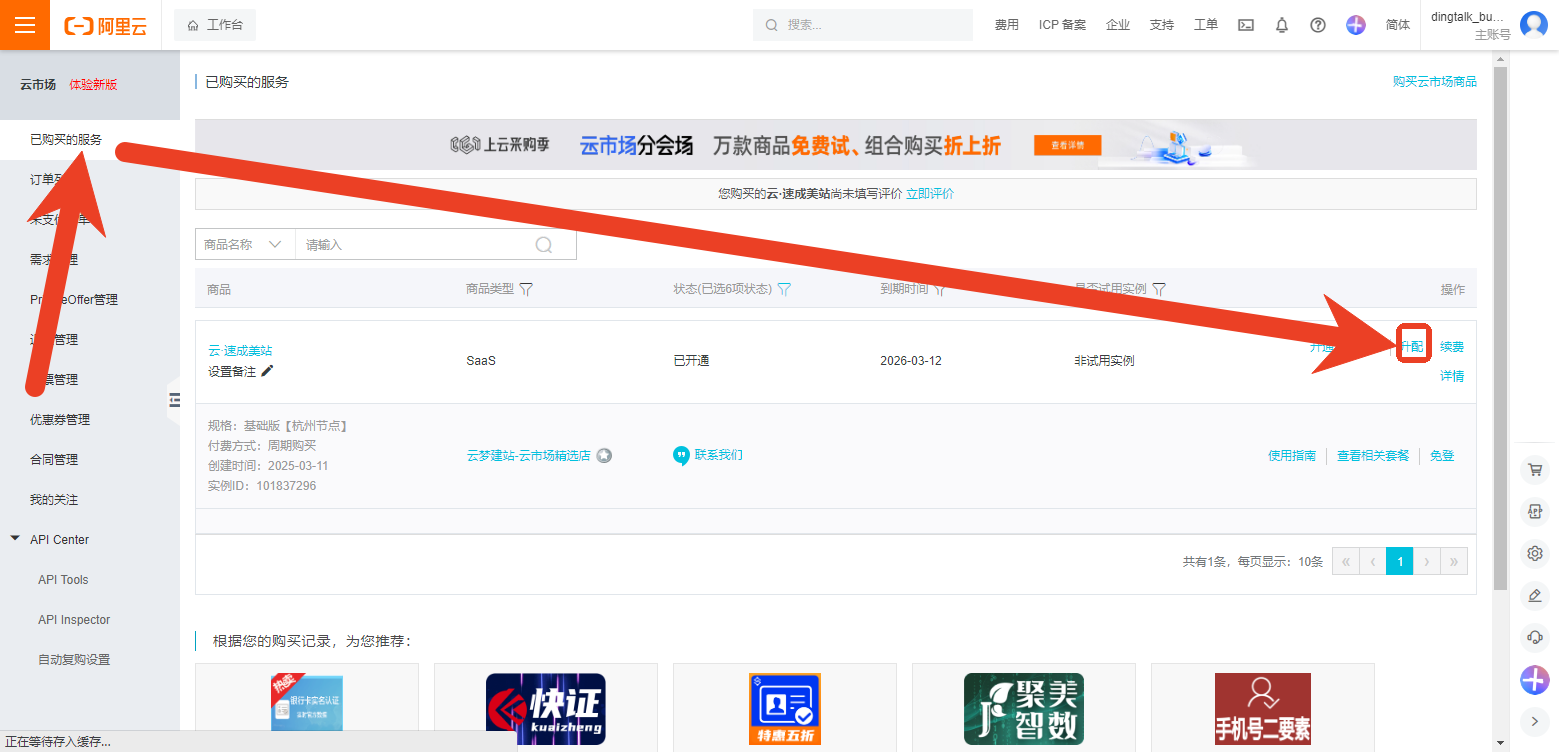Open the 支持 menu

point(1162,25)
